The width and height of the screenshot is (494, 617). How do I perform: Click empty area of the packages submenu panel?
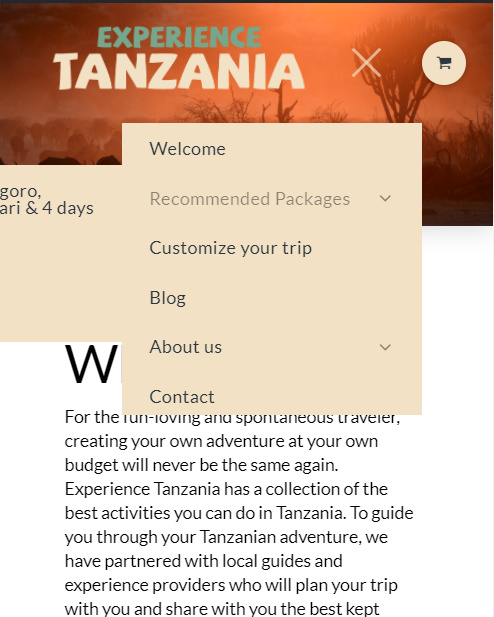pos(59,283)
